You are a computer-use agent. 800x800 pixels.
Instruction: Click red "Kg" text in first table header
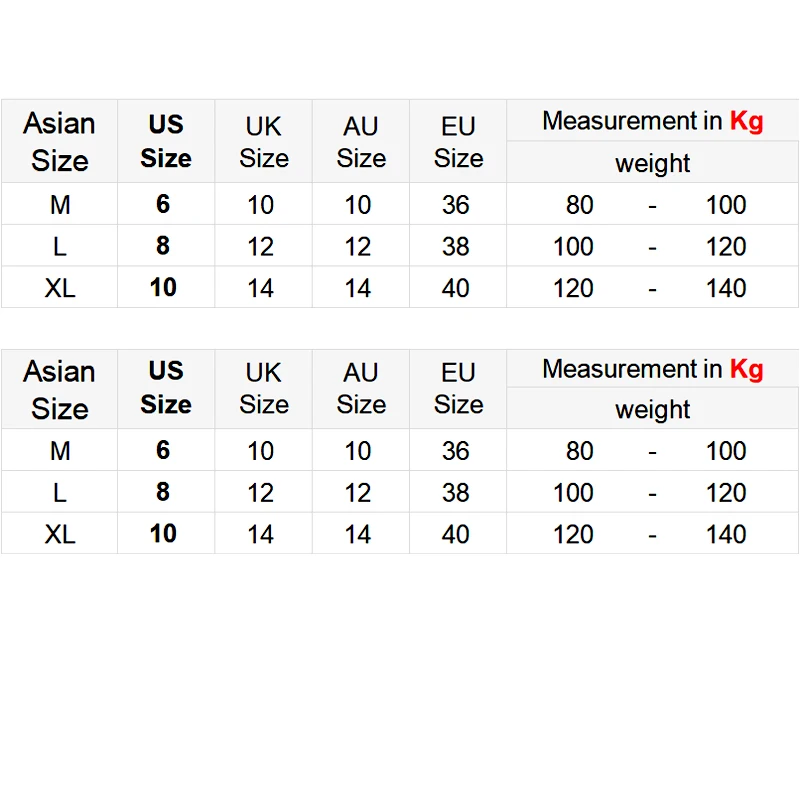[746, 121]
